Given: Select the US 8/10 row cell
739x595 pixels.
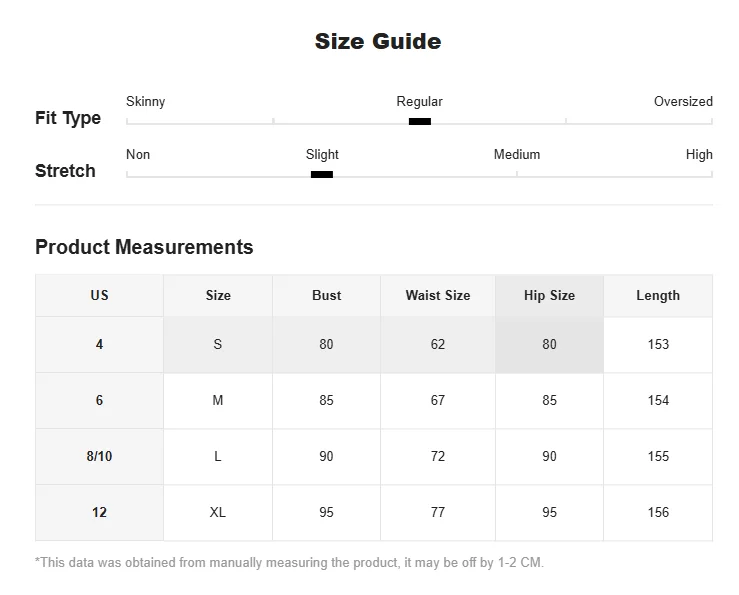Looking at the screenshot, I should tap(99, 456).
